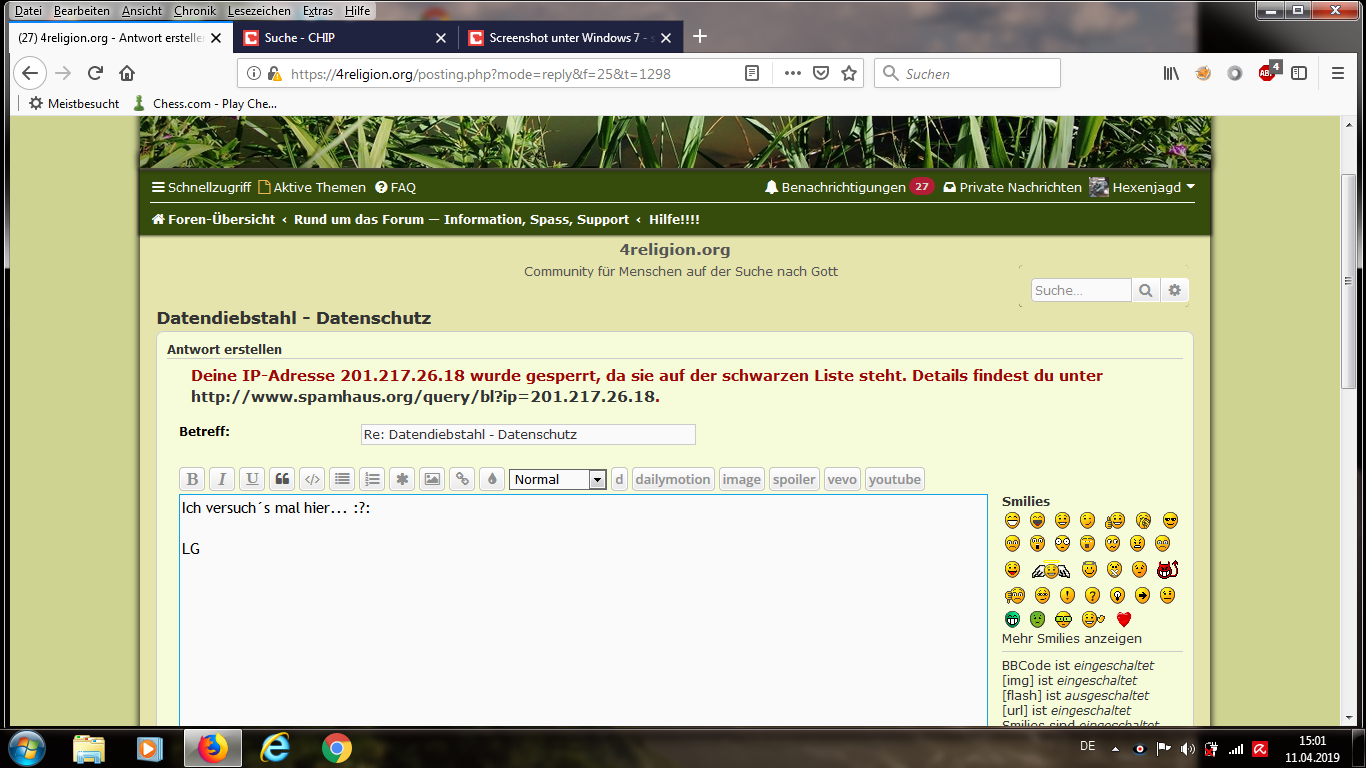This screenshot has height=768, width=1366.
Task: Toggle the Firefox sidebar view
Action: click(x=1299, y=73)
